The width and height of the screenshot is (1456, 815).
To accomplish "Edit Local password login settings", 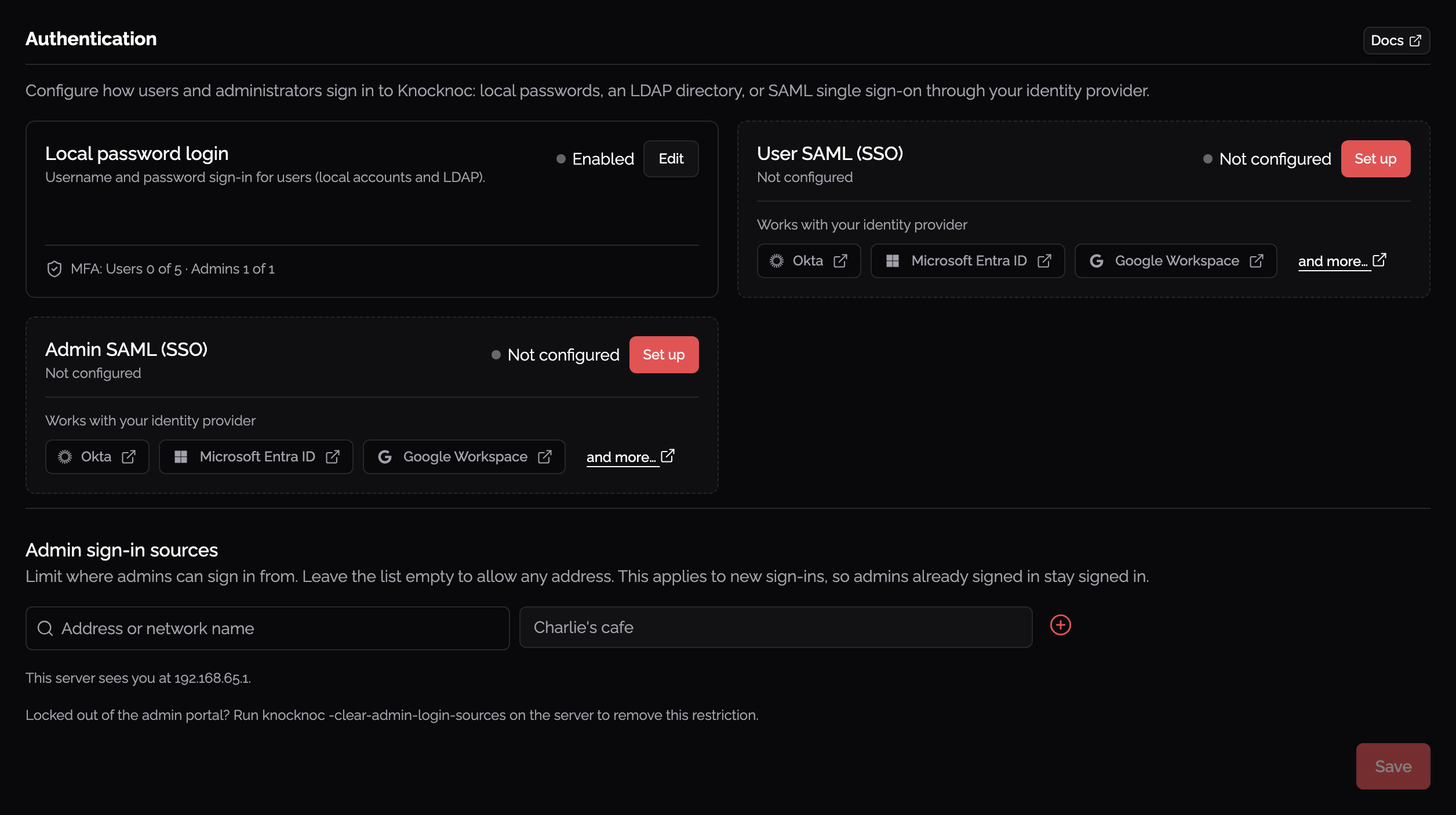I will point(671,159).
